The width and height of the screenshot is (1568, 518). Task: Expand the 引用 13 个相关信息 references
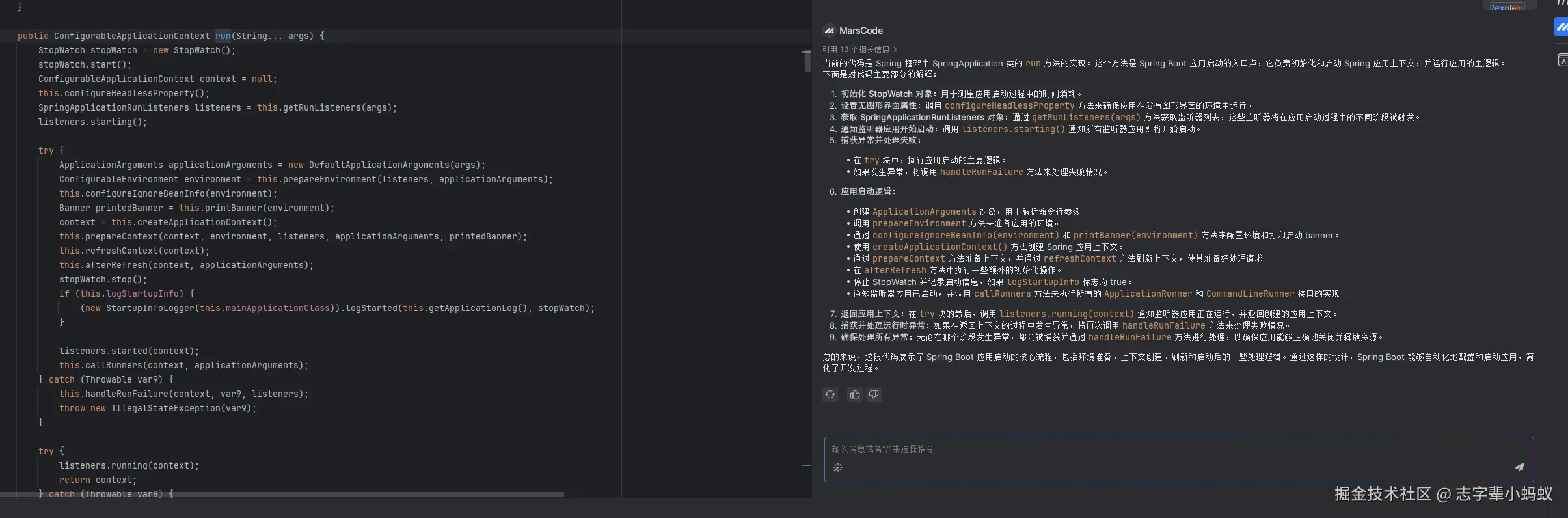tap(859, 49)
